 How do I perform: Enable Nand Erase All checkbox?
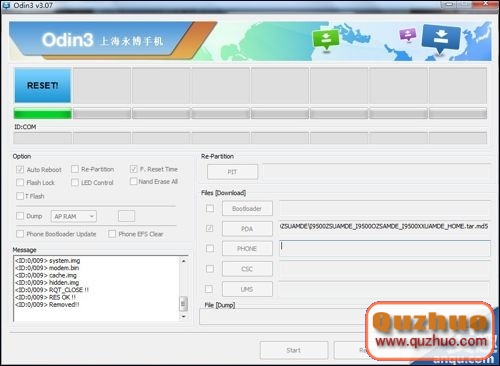pyautogui.click(x=133, y=181)
